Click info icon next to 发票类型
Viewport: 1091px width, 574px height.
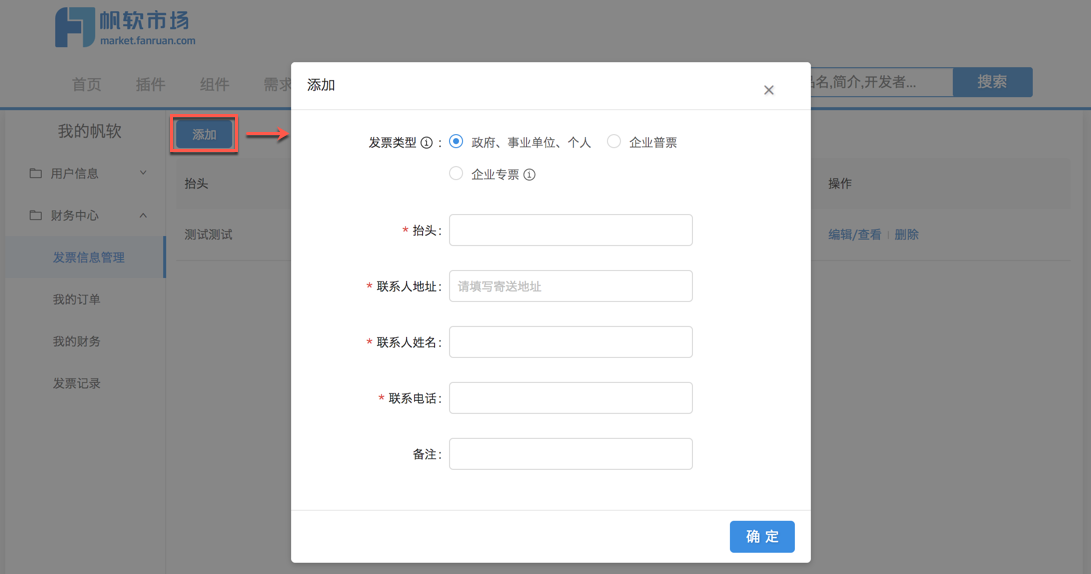coord(427,143)
